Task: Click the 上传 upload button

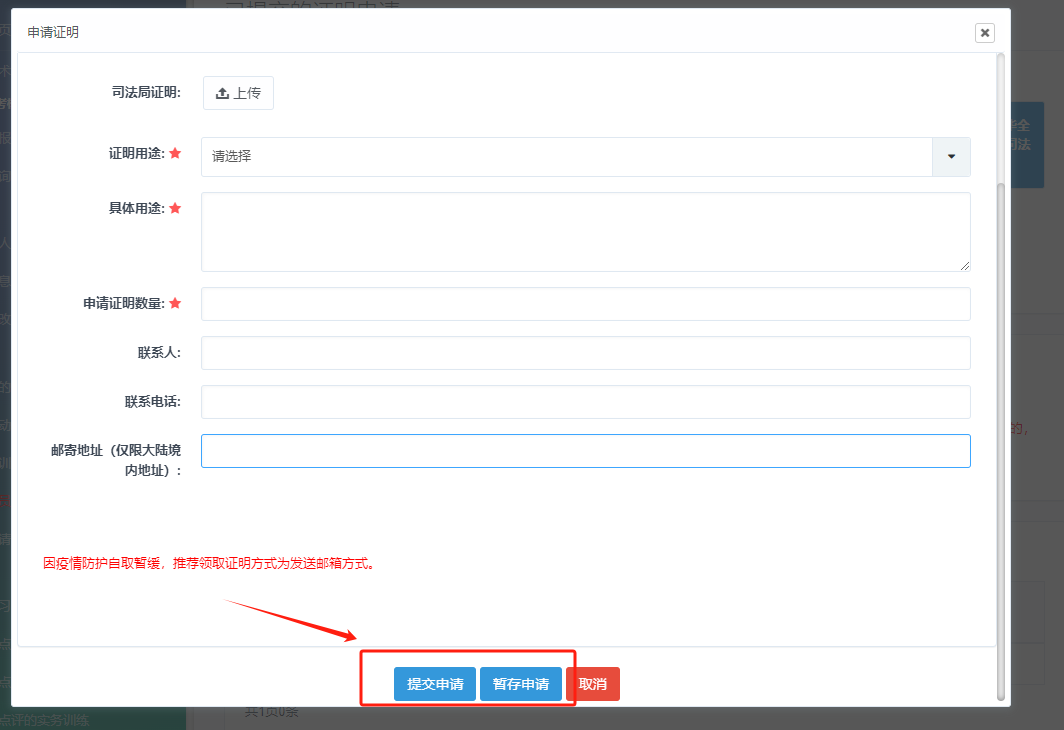Action: coord(238,93)
